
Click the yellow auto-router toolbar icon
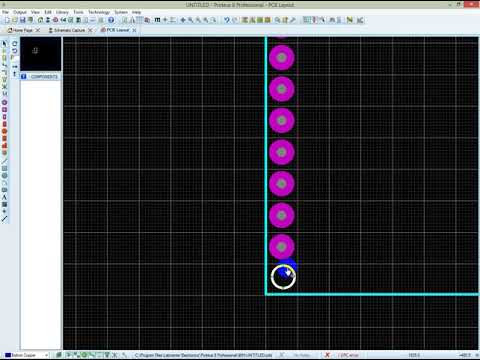(x=349, y=20)
